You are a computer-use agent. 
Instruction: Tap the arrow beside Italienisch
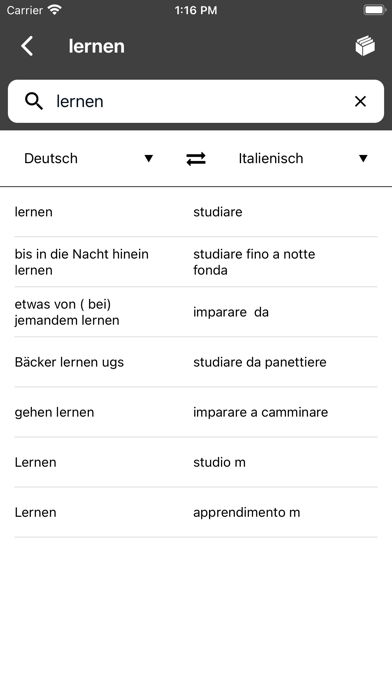pos(363,158)
